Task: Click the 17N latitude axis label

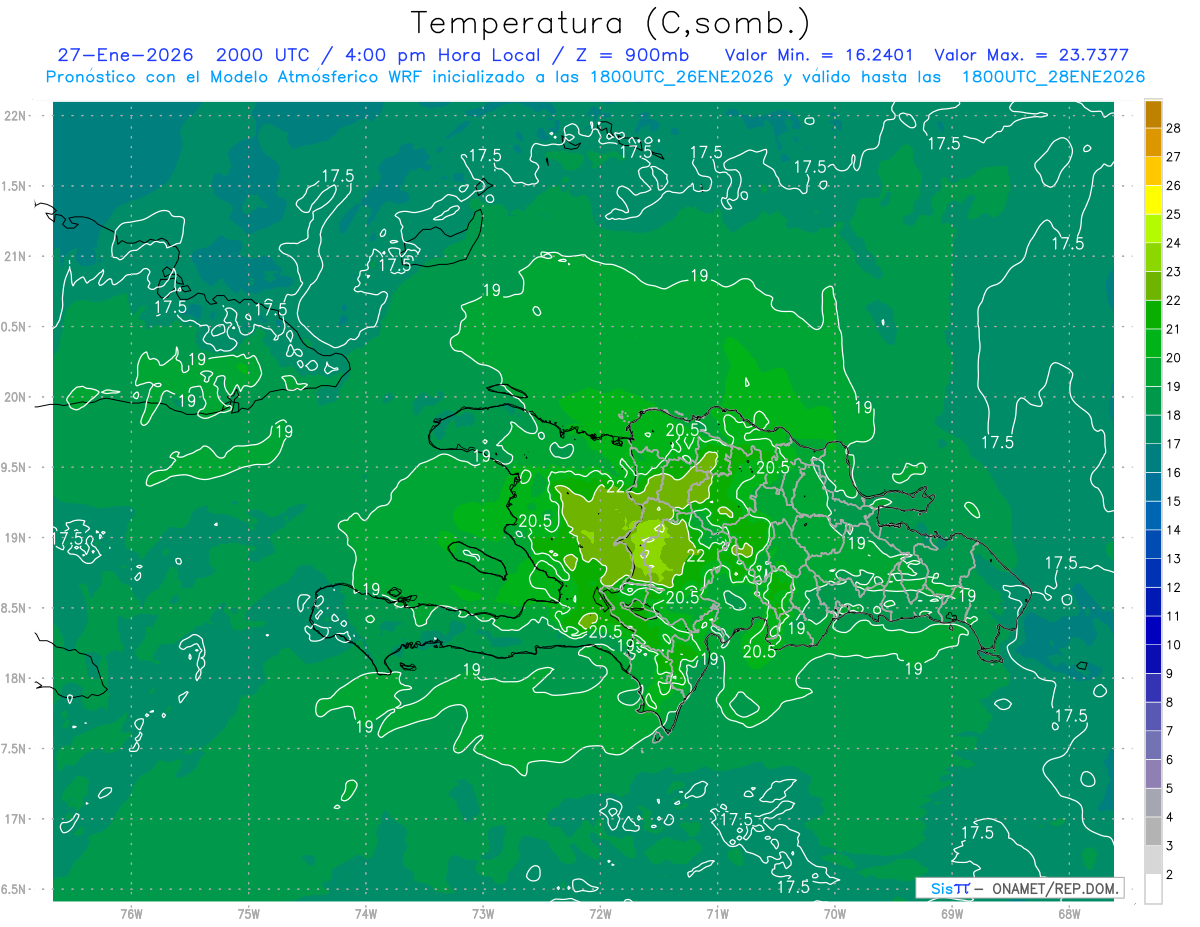Action: [15, 819]
